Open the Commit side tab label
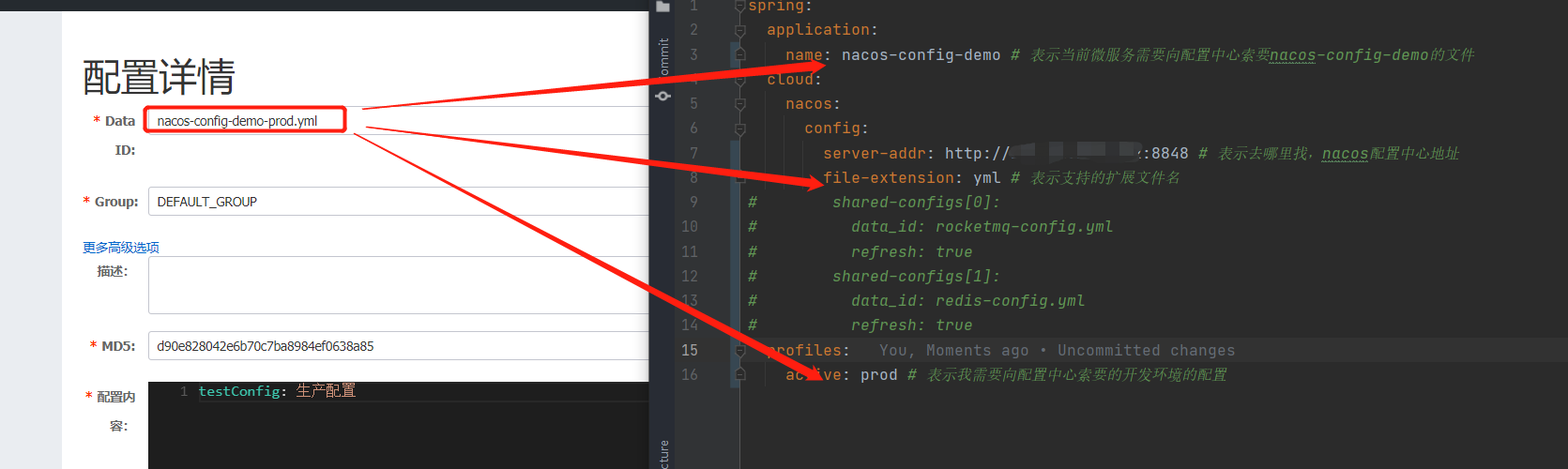This screenshot has width=1568, height=469. click(x=663, y=56)
